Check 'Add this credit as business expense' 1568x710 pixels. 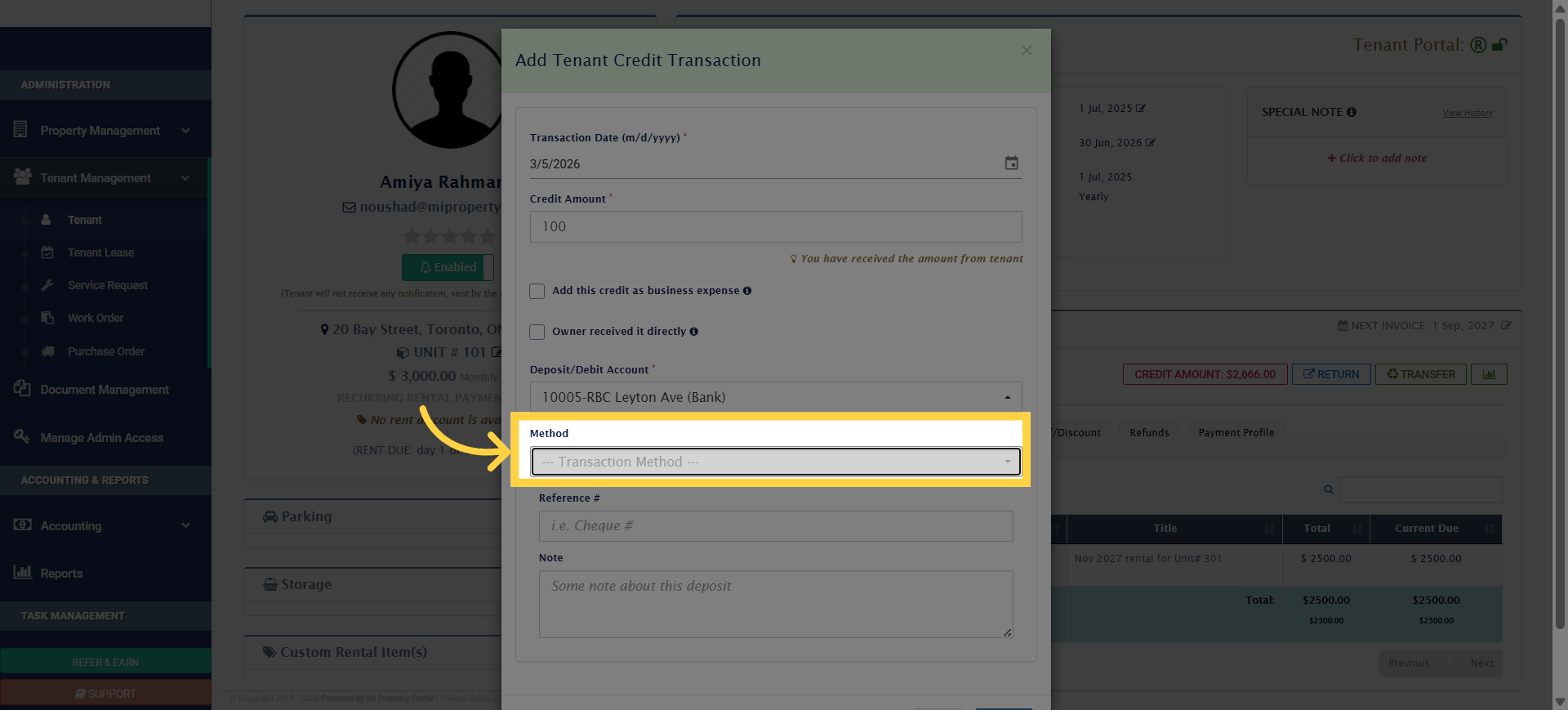[537, 291]
